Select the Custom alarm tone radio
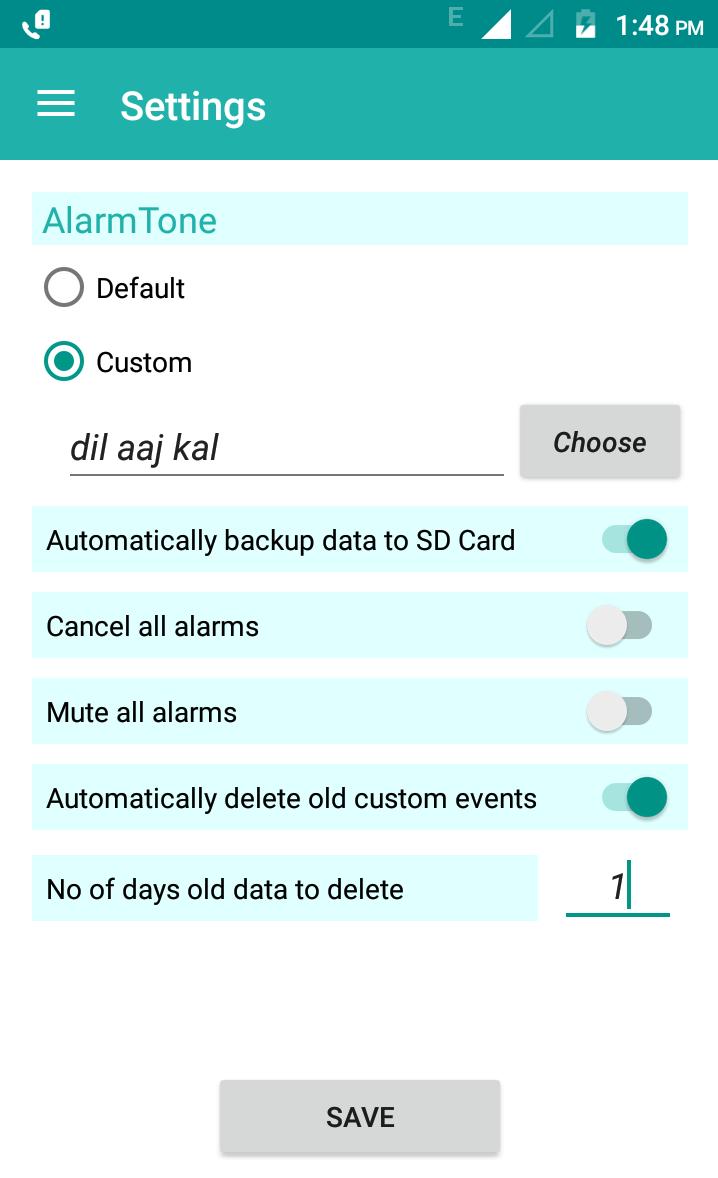 (64, 361)
